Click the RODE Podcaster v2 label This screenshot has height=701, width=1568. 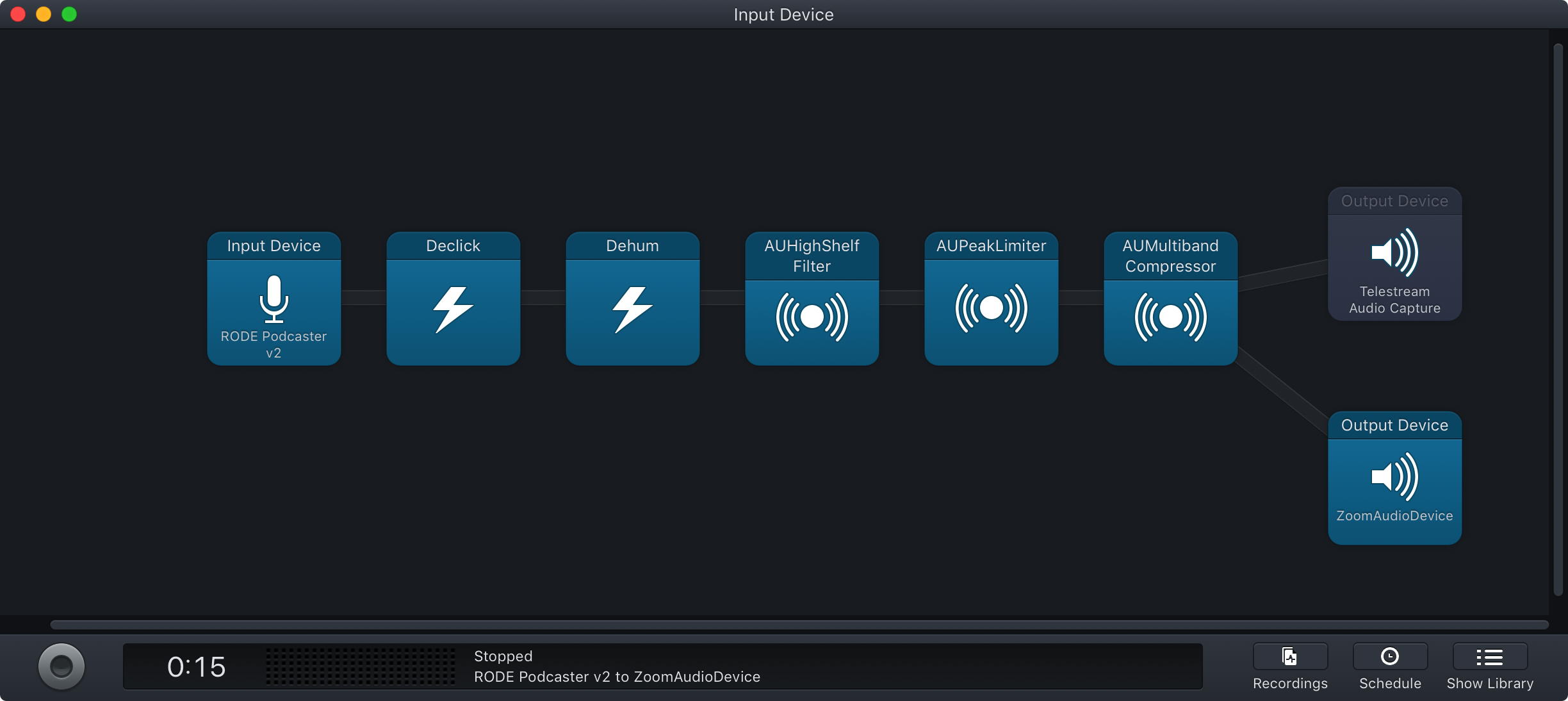(274, 345)
